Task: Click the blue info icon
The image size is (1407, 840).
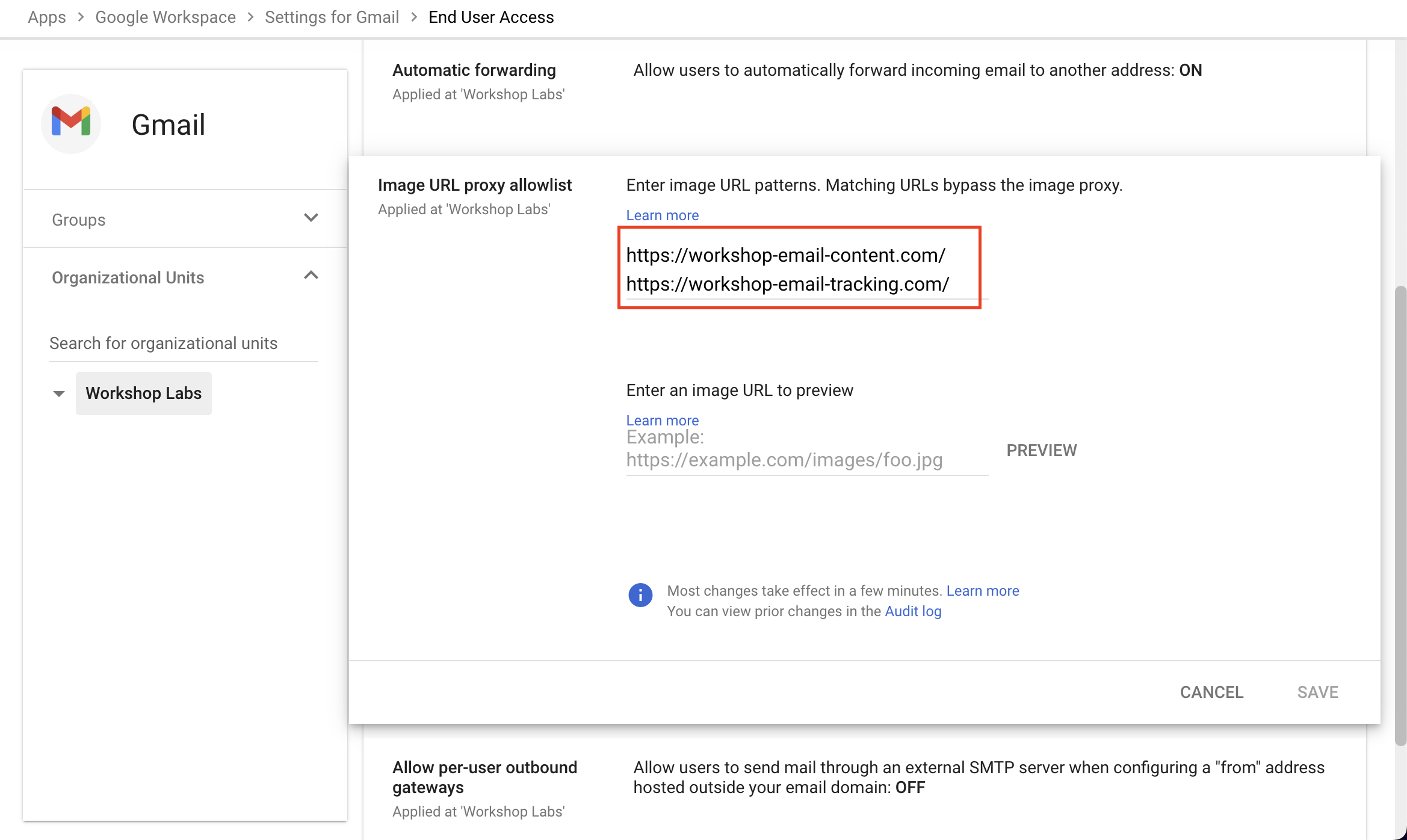Action: [640, 595]
